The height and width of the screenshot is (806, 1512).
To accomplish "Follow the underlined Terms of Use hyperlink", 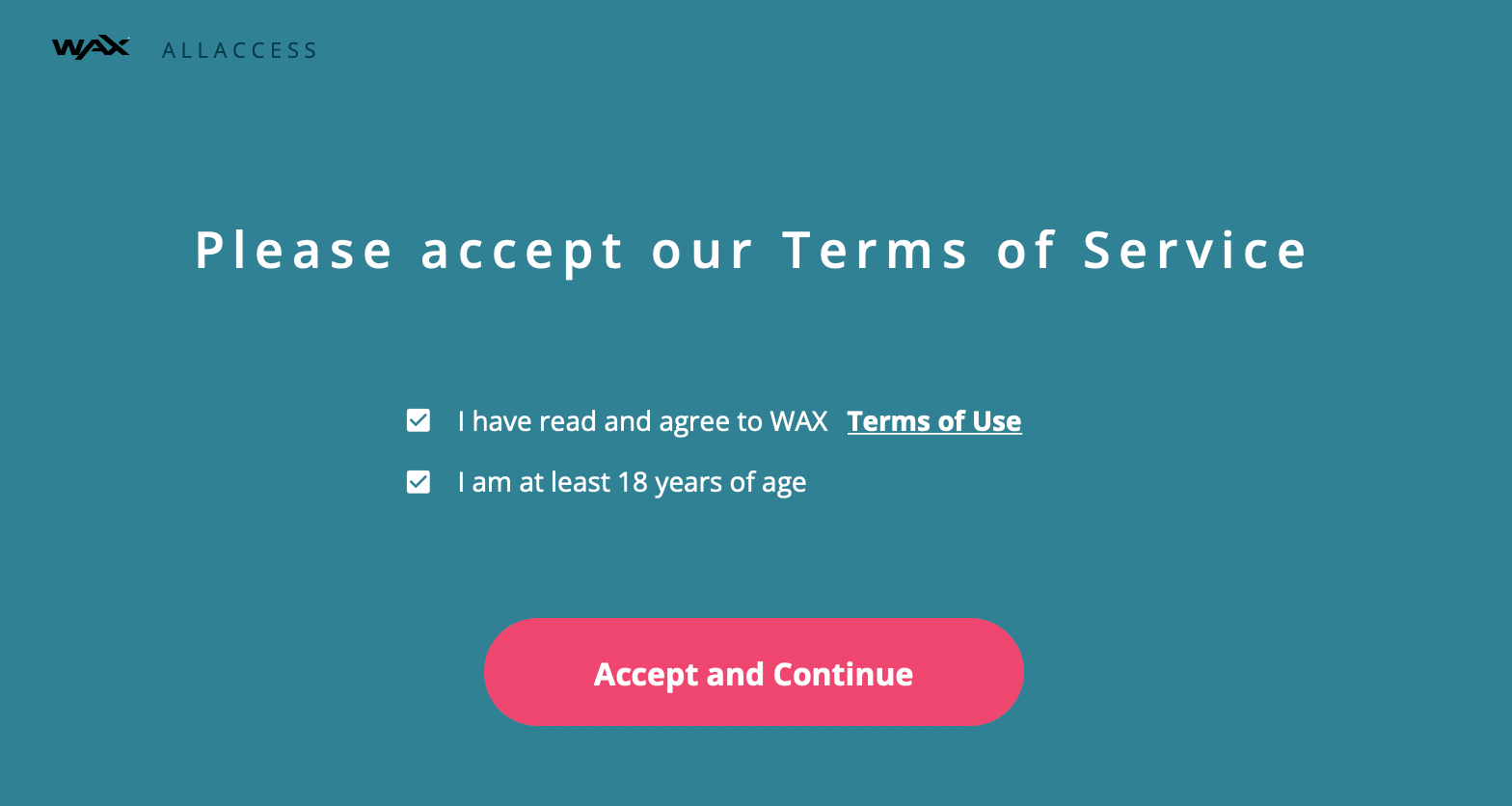I will point(934,421).
